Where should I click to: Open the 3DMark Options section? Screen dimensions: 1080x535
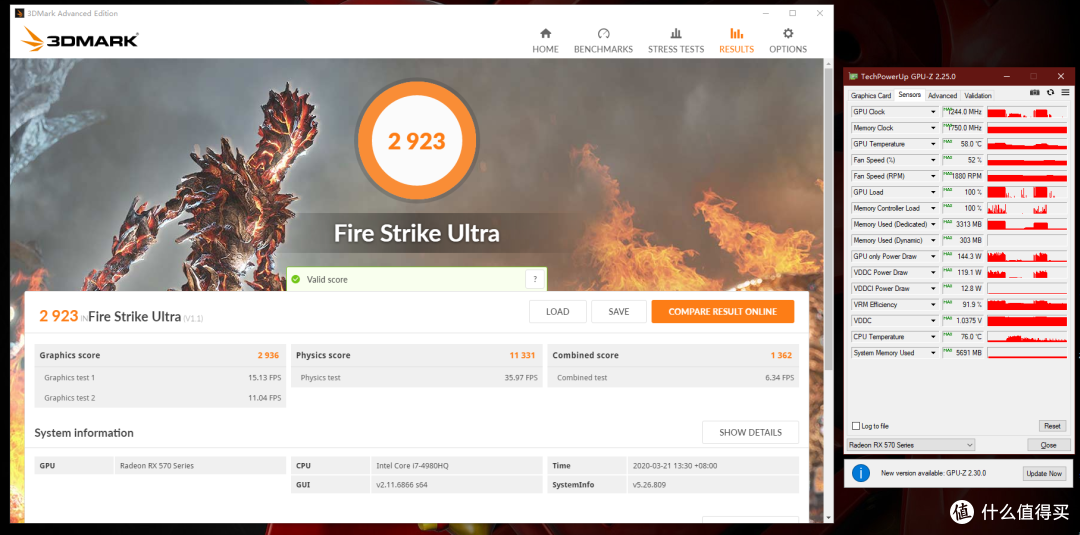(x=788, y=41)
